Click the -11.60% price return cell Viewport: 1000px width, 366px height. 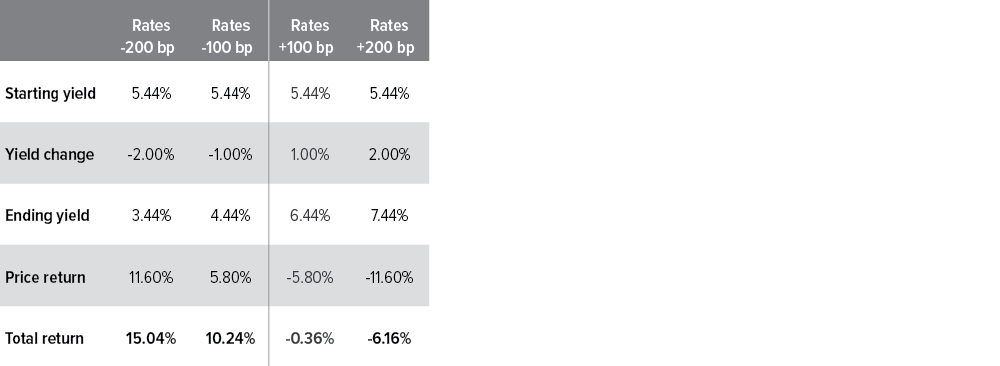pyautogui.click(x=390, y=277)
